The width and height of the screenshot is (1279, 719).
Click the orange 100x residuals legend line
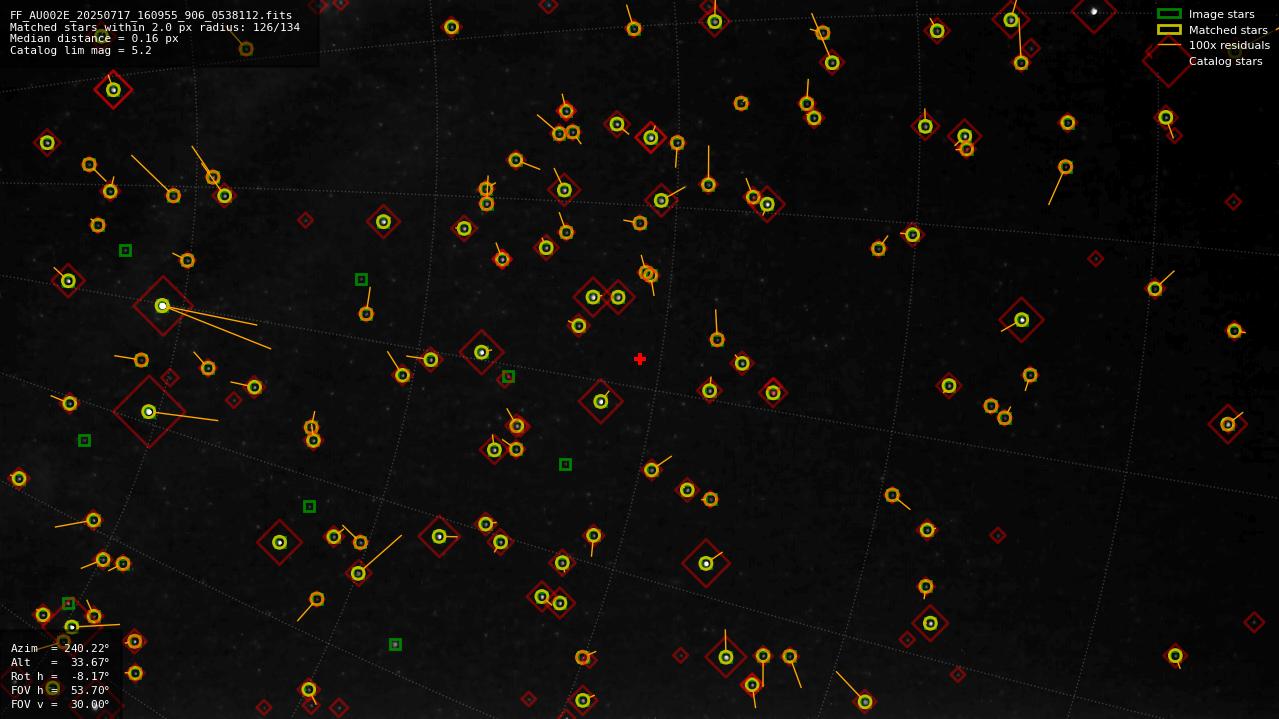pos(1169,45)
